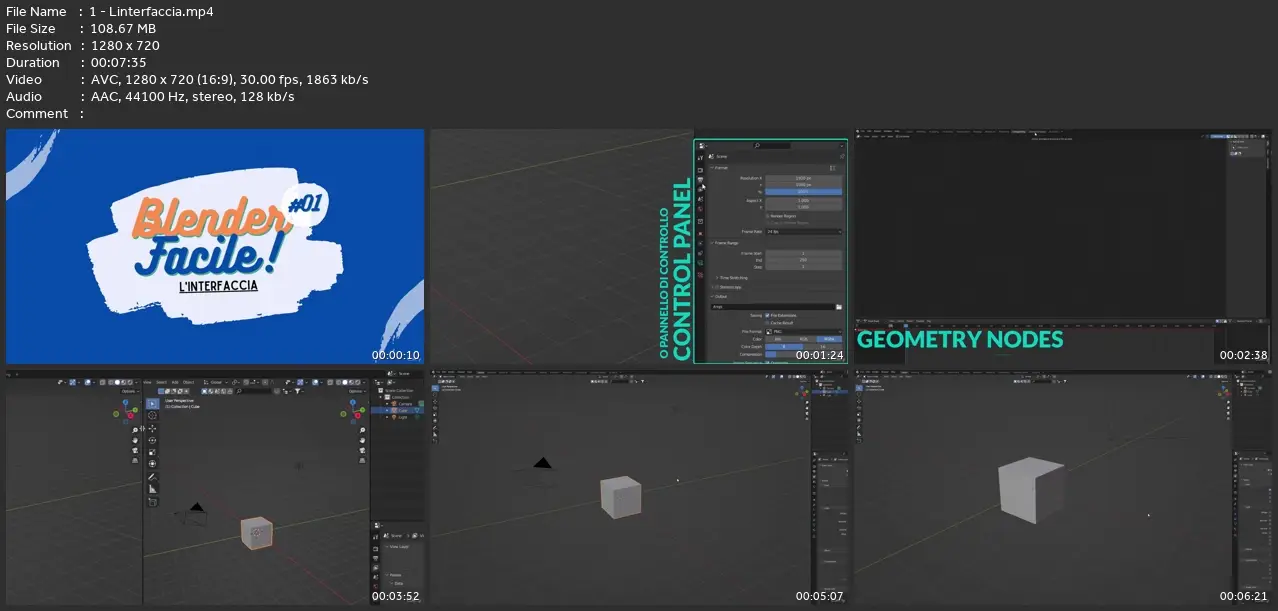Select the Transform tool in the 00:03:52 frame
This screenshot has width=1278, height=611.
tap(152, 464)
